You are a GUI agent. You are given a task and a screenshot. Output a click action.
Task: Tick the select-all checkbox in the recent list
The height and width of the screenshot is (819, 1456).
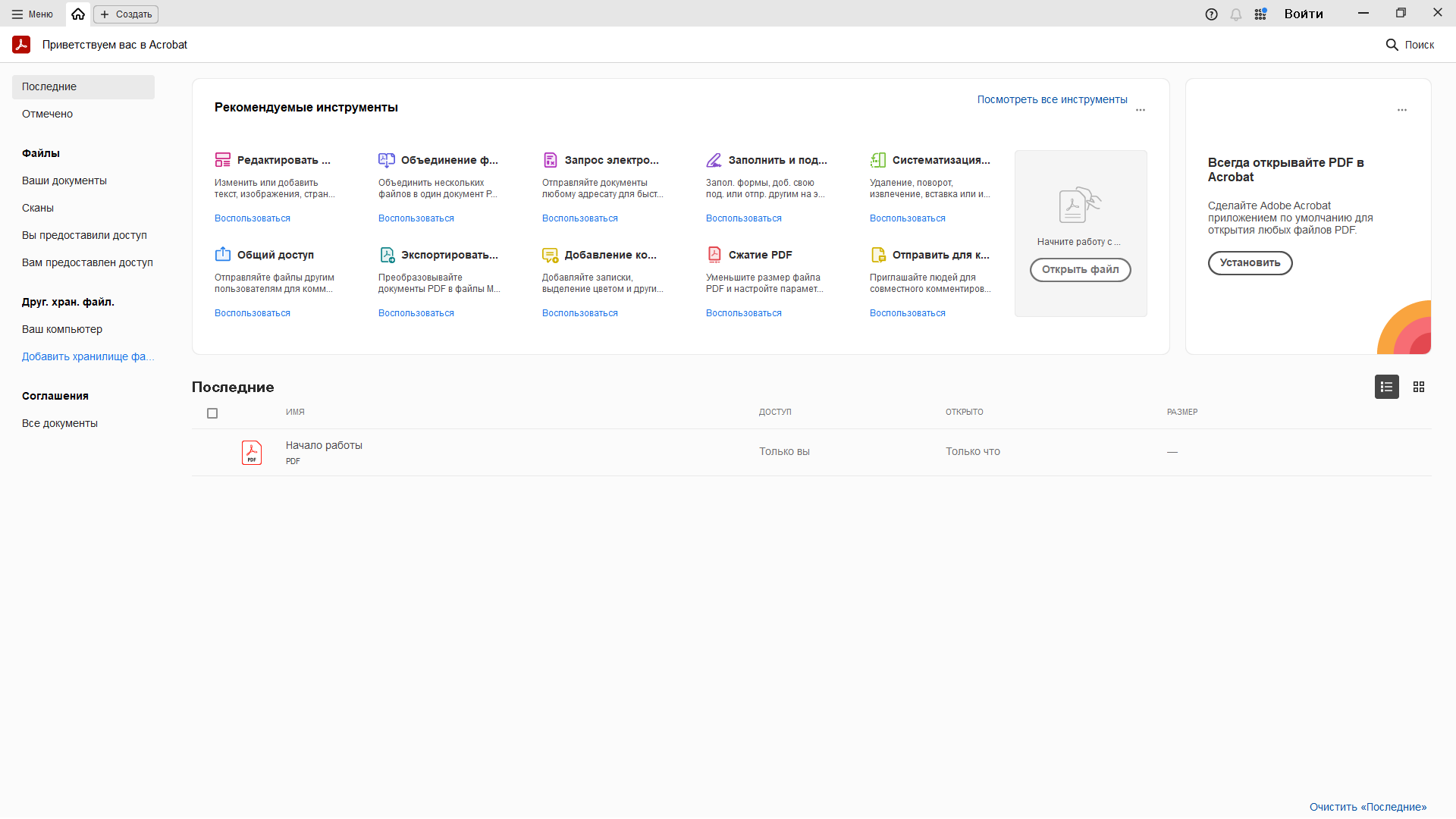(212, 413)
